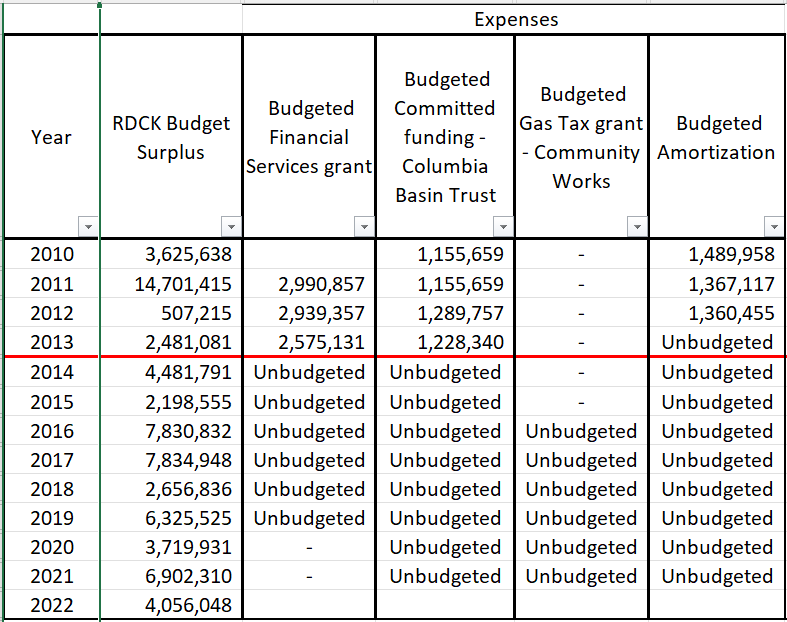Open the Year column filter dropdown
Viewport: 787px width, 622px height.
pos(88,227)
